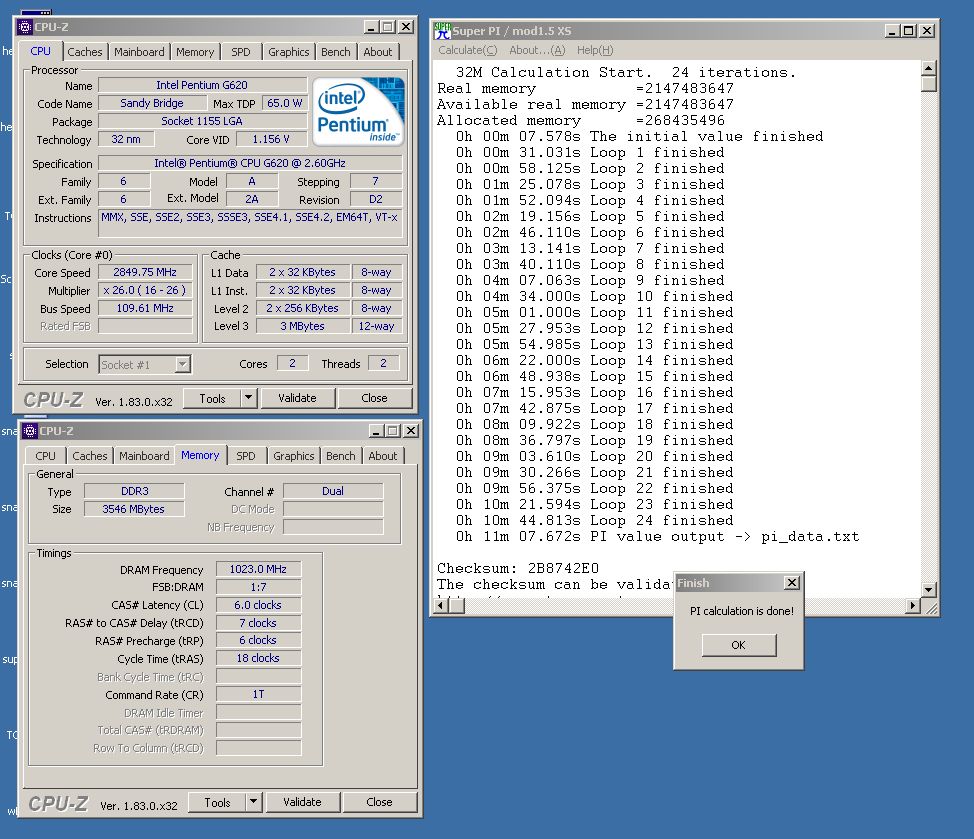Open About tab in top CPU-Z window

[x=378, y=52]
